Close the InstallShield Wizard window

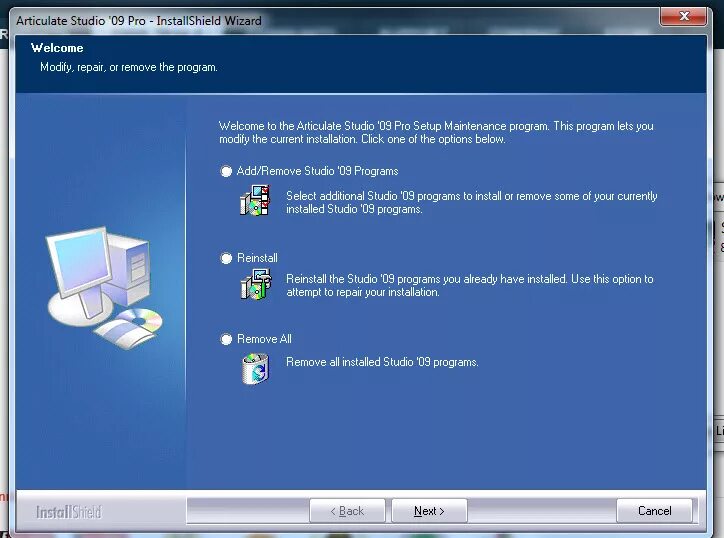684,17
